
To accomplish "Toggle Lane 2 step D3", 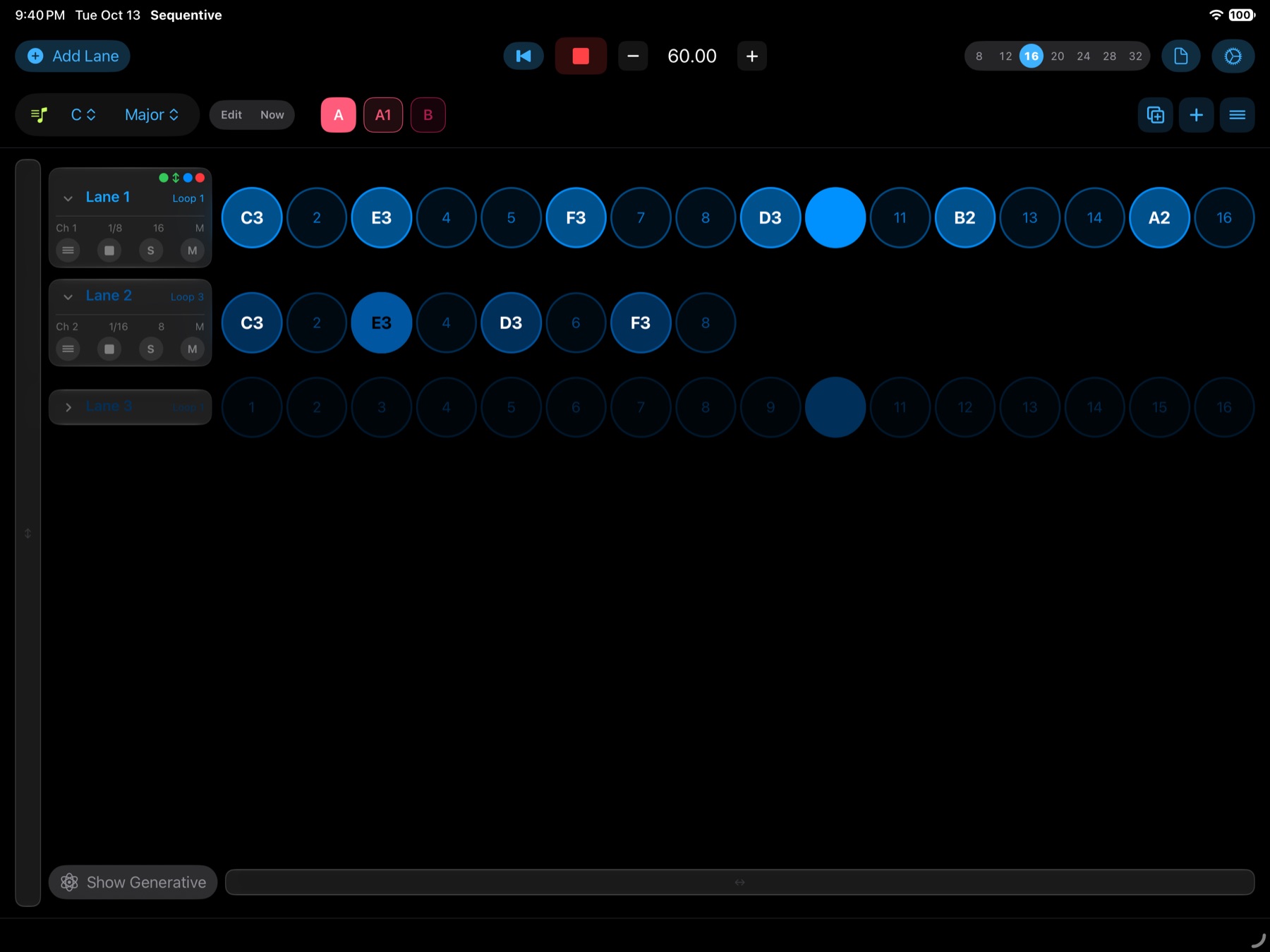I will pyautogui.click(x=511, y=323).
